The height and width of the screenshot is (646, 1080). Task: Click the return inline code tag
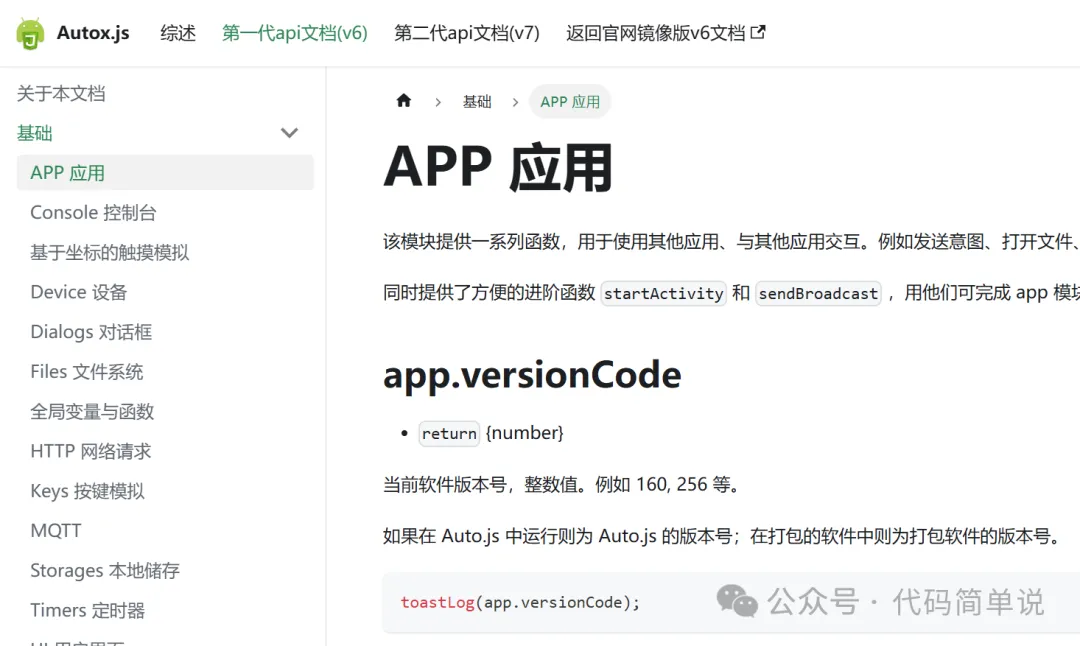pyautogui.click(x=449, y=433)
